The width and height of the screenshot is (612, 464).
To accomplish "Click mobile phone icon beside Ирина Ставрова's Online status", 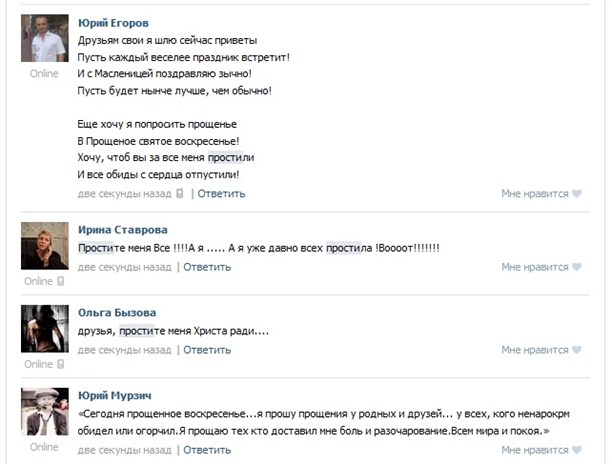I will coord(61,282).
